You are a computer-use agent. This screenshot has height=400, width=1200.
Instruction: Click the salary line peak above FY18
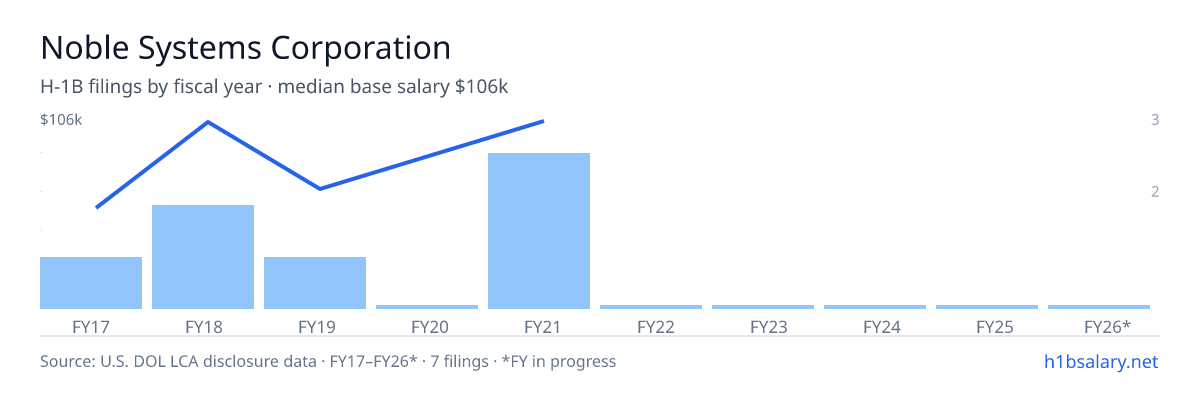pyautogui.click(x=207, y=122)
